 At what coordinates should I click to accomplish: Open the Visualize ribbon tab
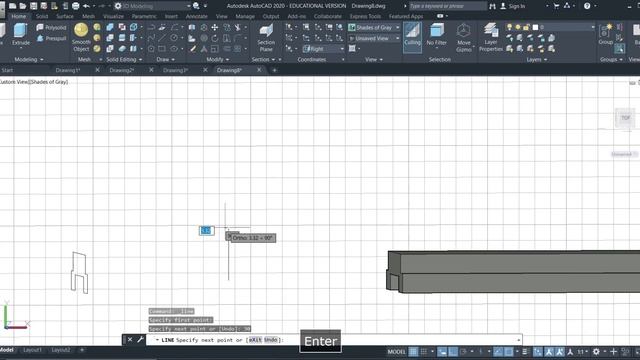[x=113, y=16]
